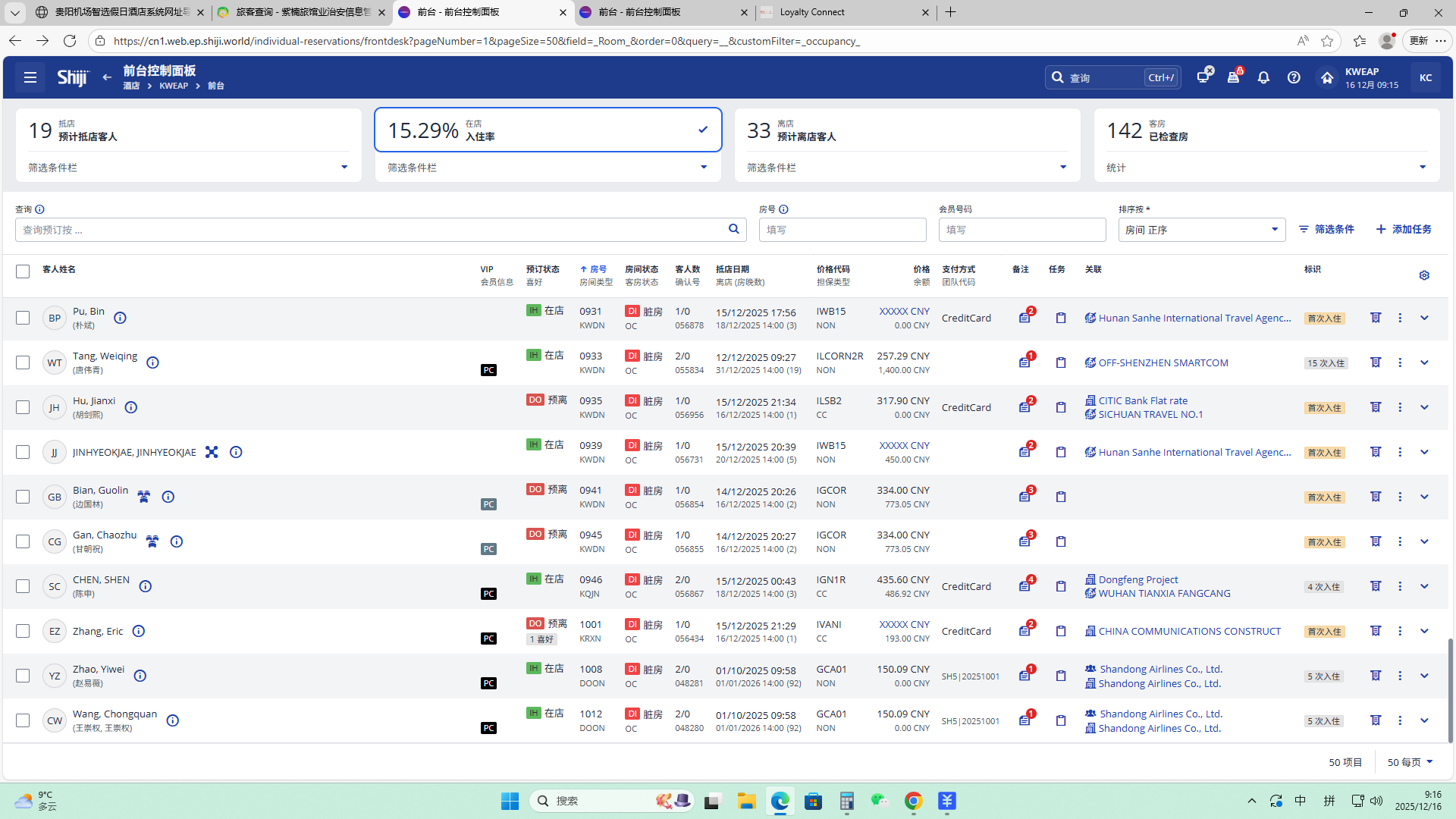
Task: Open notes icon for Pu, Bin
Action: (x=1025, y=318)
